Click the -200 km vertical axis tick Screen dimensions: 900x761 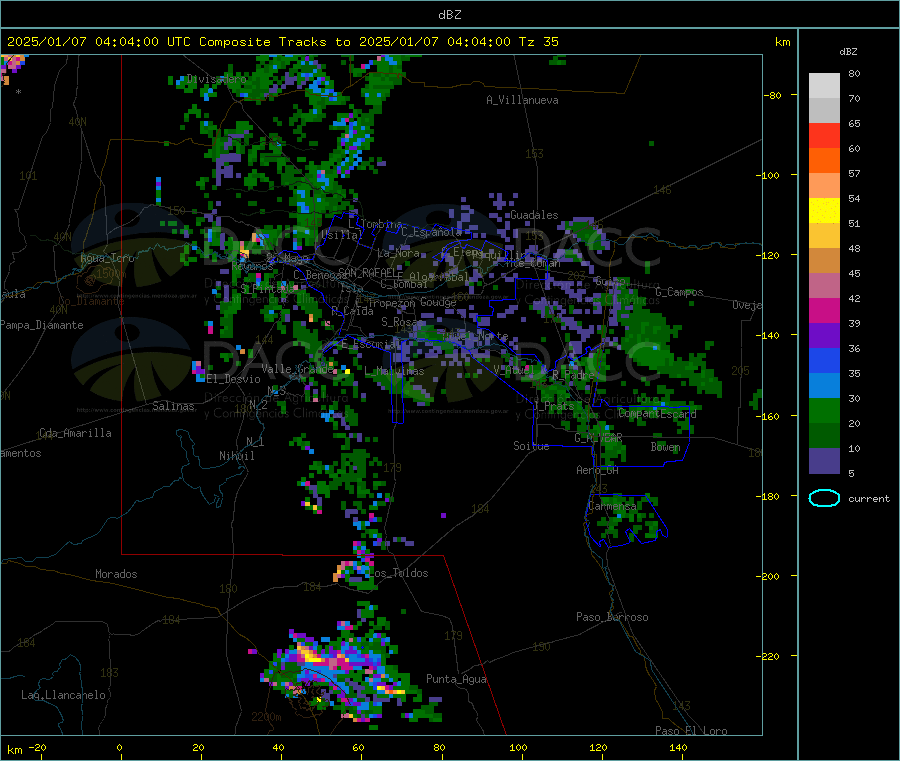point(770,576)
